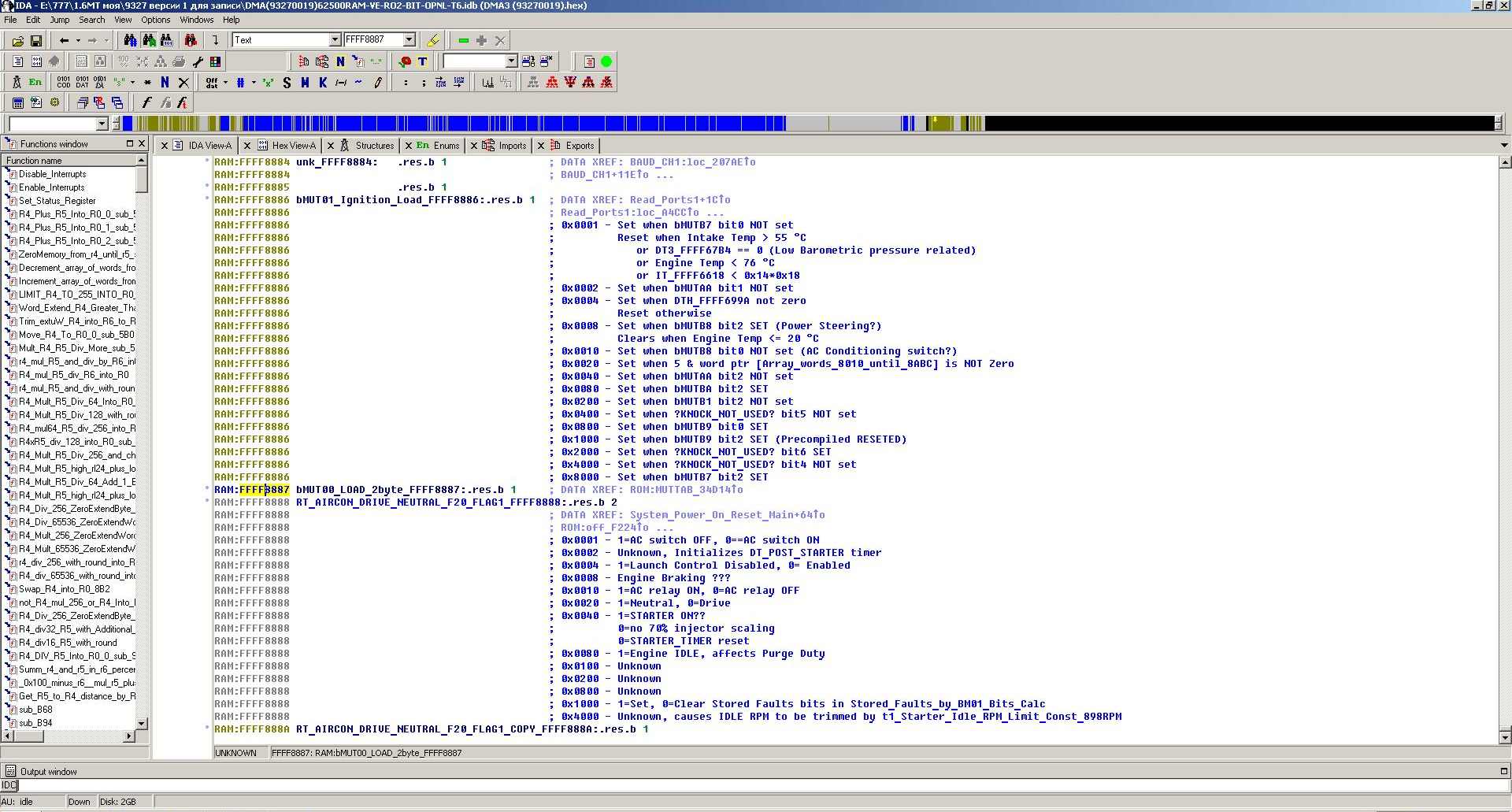The image size is (1512, 812).
Task: Click the Save database floppy icon
Action: (35, 40)
